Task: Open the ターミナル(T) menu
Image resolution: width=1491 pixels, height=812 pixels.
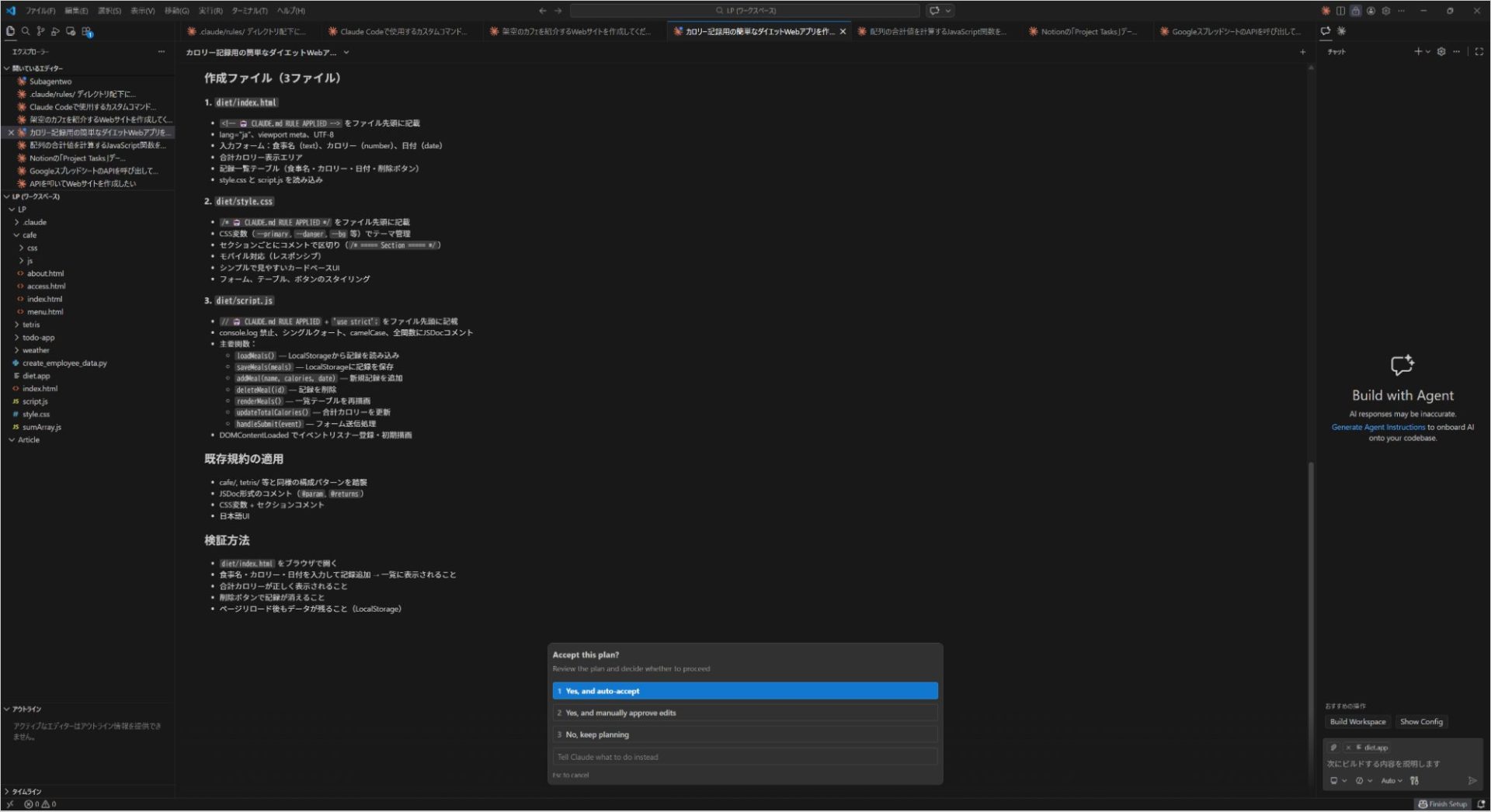Action: tap(249, 11)
